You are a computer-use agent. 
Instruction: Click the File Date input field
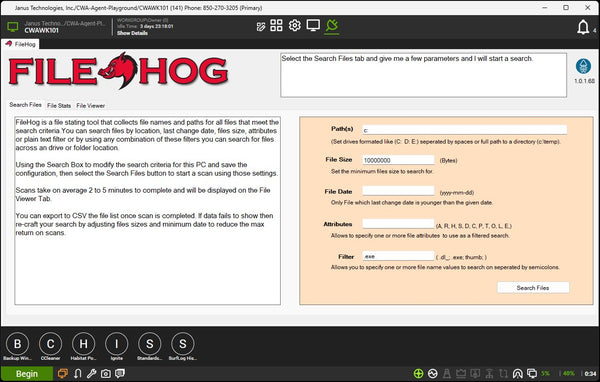398,191
